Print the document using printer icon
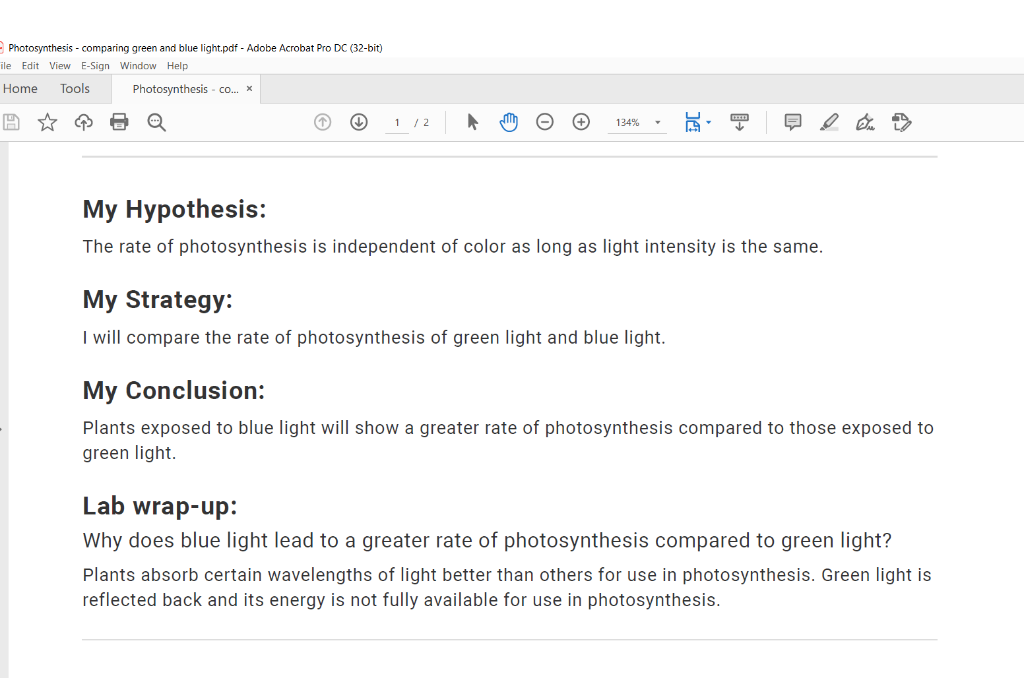 (x=120, y=122)
